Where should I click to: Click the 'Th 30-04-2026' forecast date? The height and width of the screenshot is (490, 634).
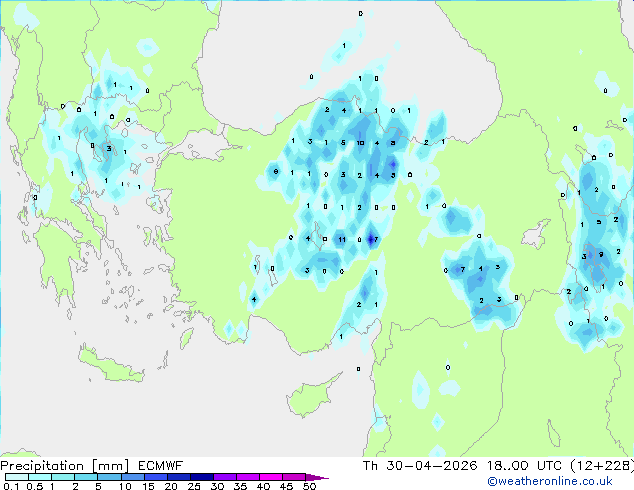[420, 466]
